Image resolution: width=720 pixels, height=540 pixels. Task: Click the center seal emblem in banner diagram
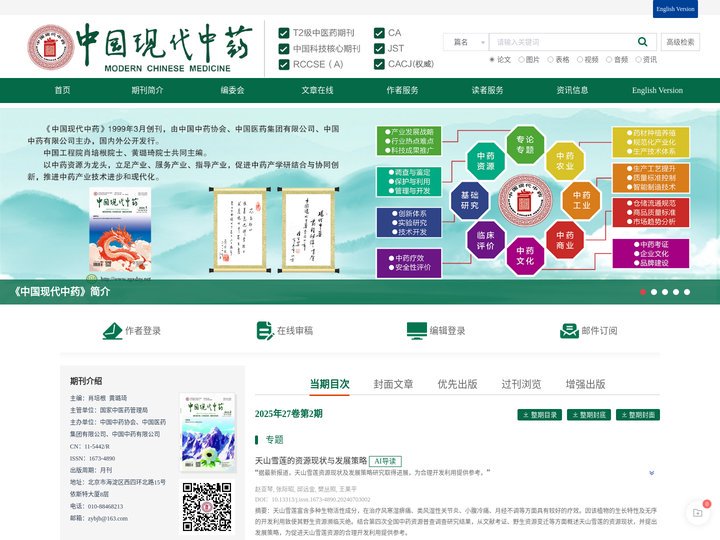(525, 200)
